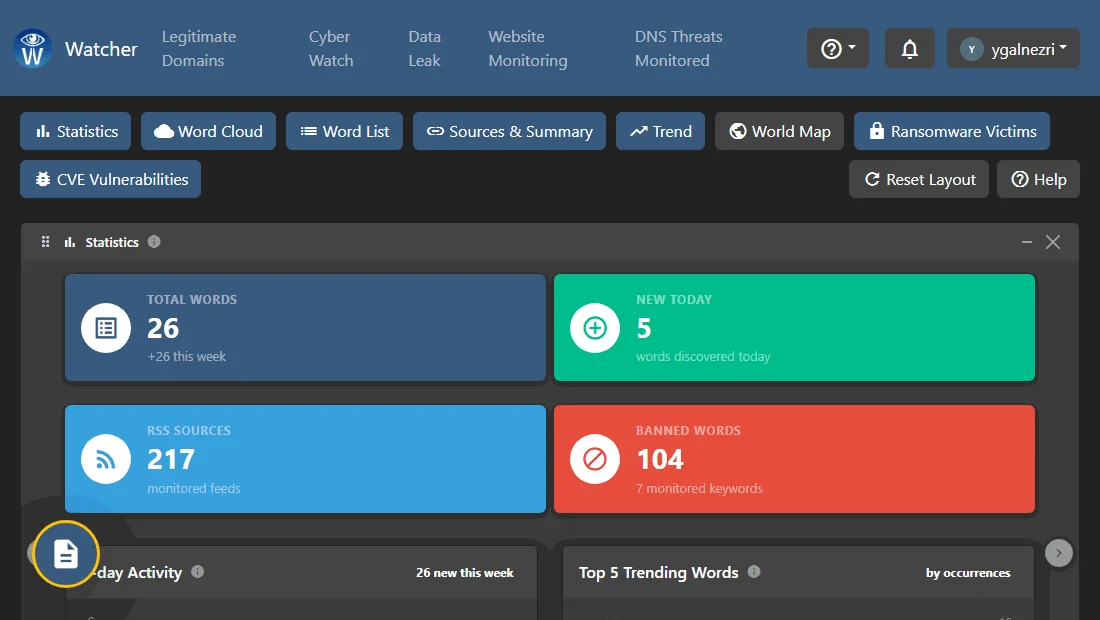The height and width of the screenshot is (620, 1100).
Task: Click the New Today plus icon
Action: click(x=595, y=328)
